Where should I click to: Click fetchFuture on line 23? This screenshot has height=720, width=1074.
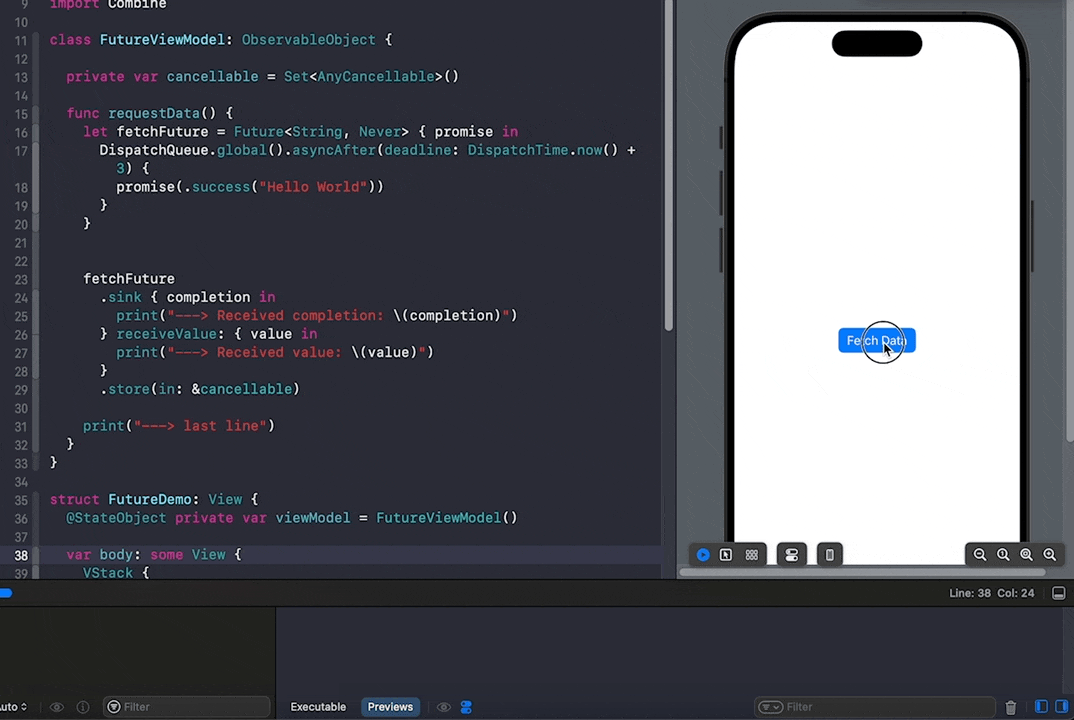129,279
